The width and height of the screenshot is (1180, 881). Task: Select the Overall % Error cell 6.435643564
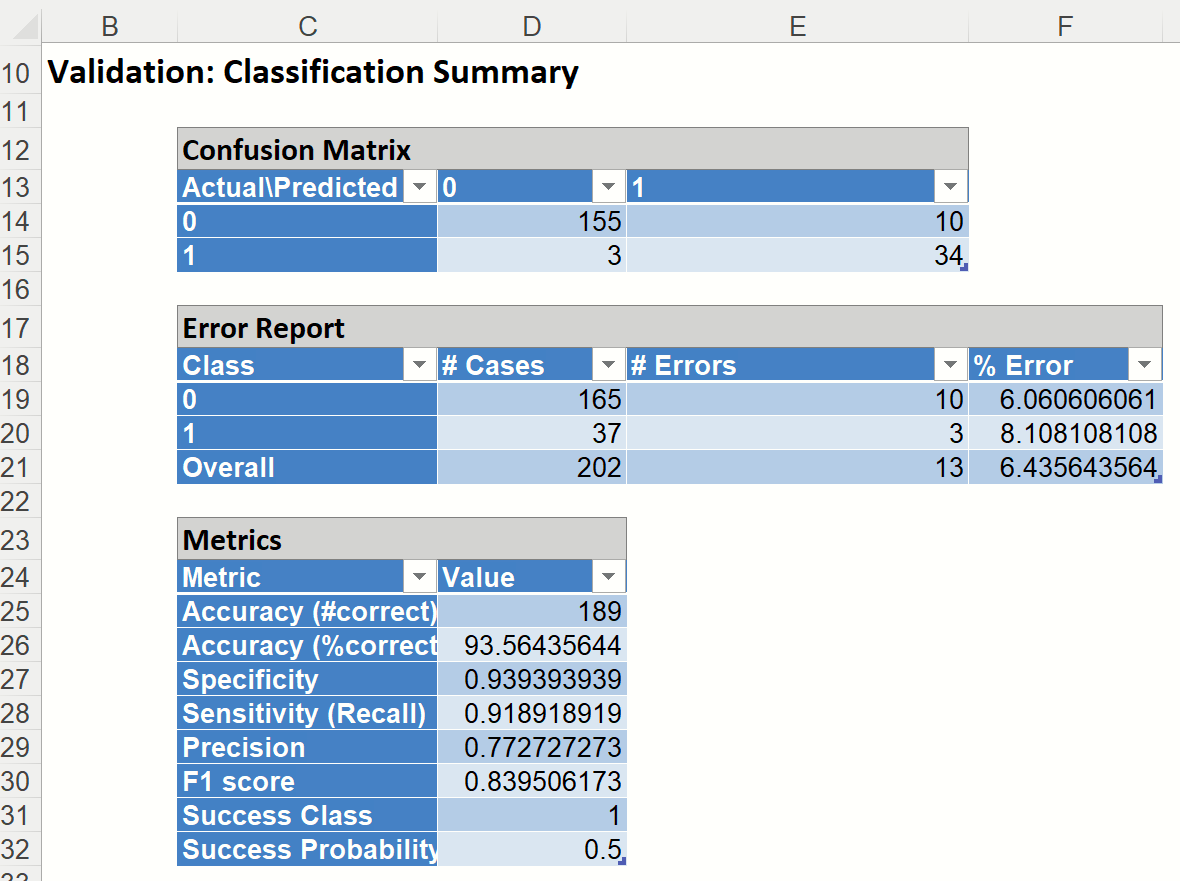pyautogui.click(x=1065, y=467)
